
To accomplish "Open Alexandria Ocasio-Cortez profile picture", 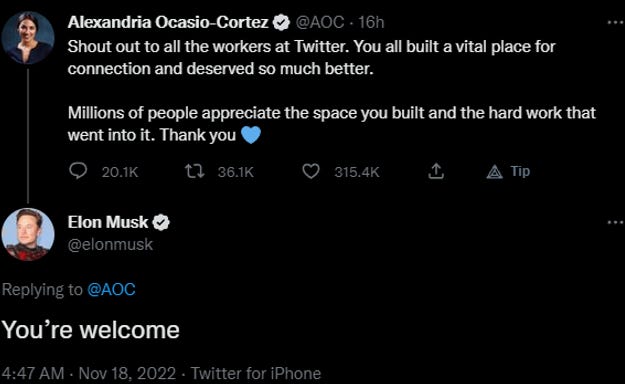I will point(28,37).
